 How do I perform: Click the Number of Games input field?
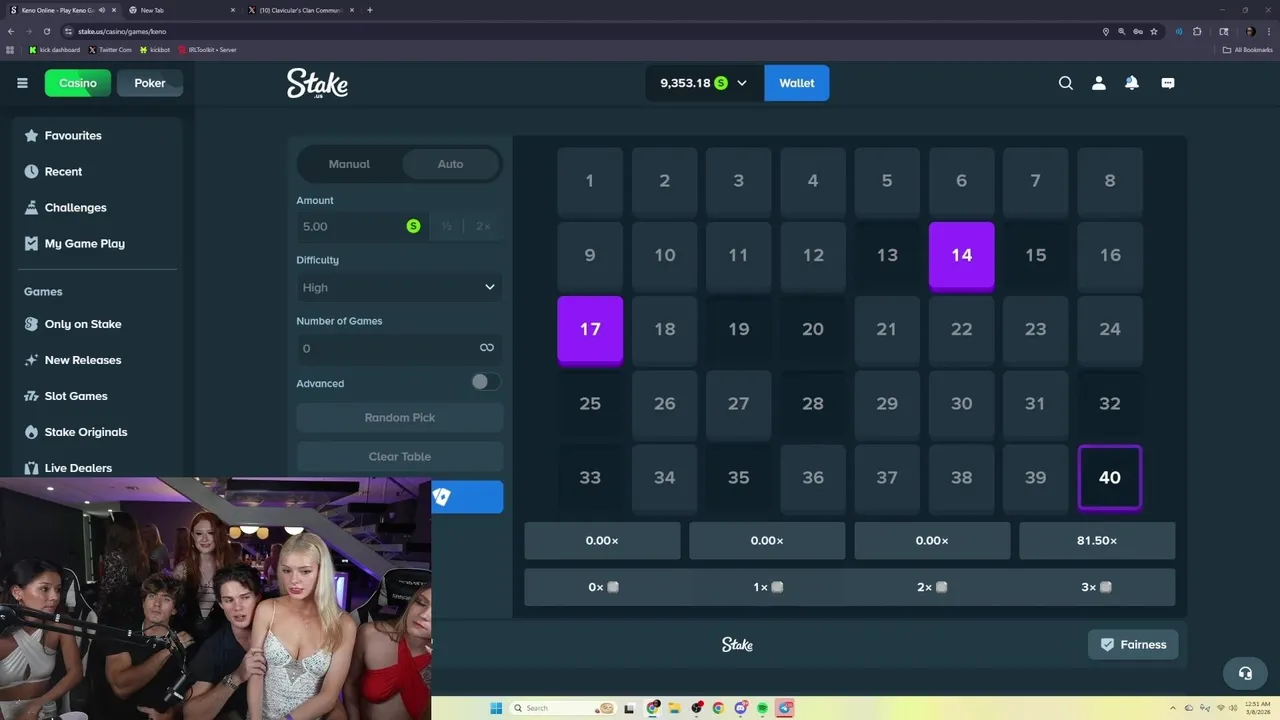[400, 348]
